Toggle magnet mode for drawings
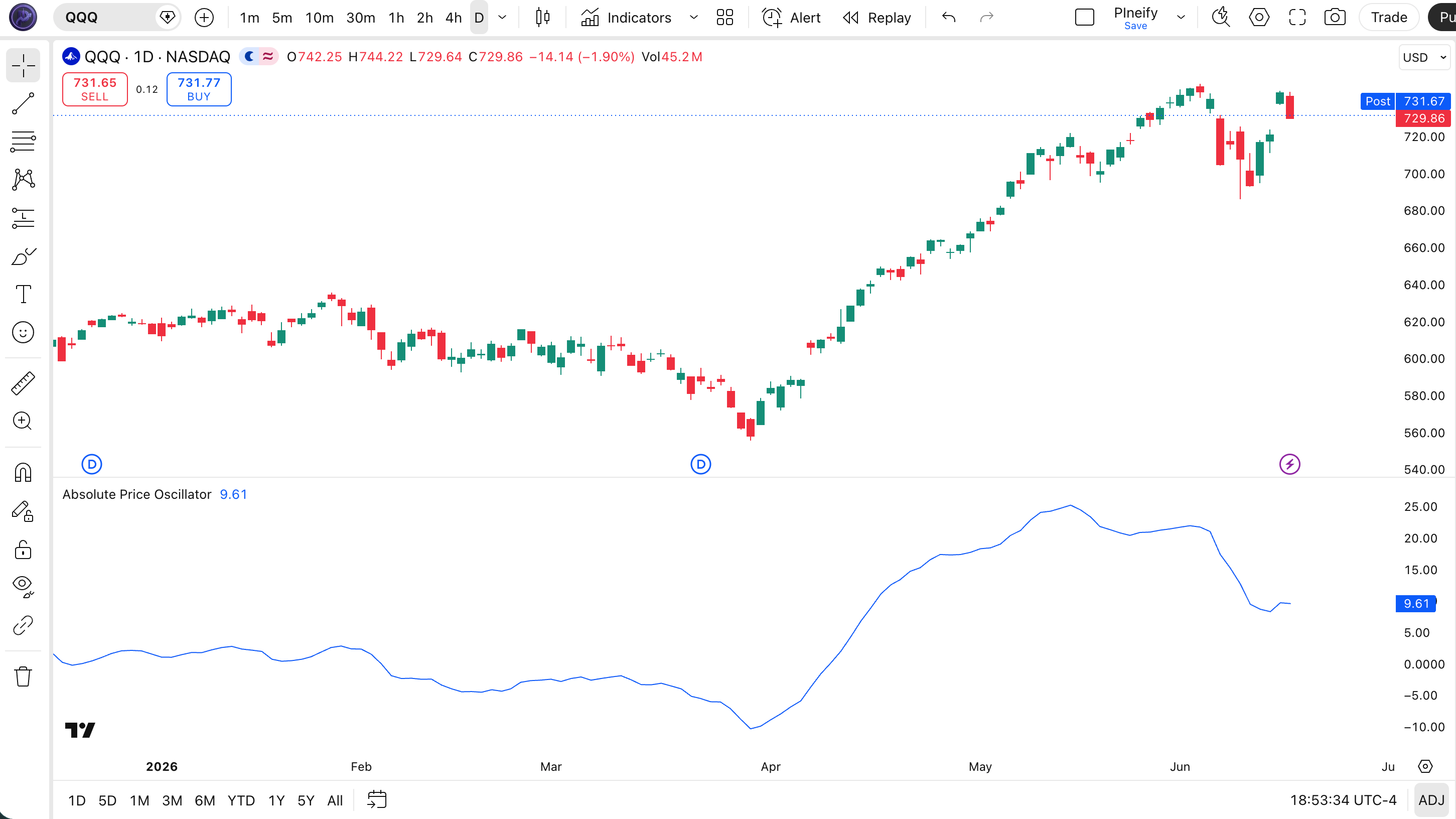1456x819 pixels. (x=23, y=473)
